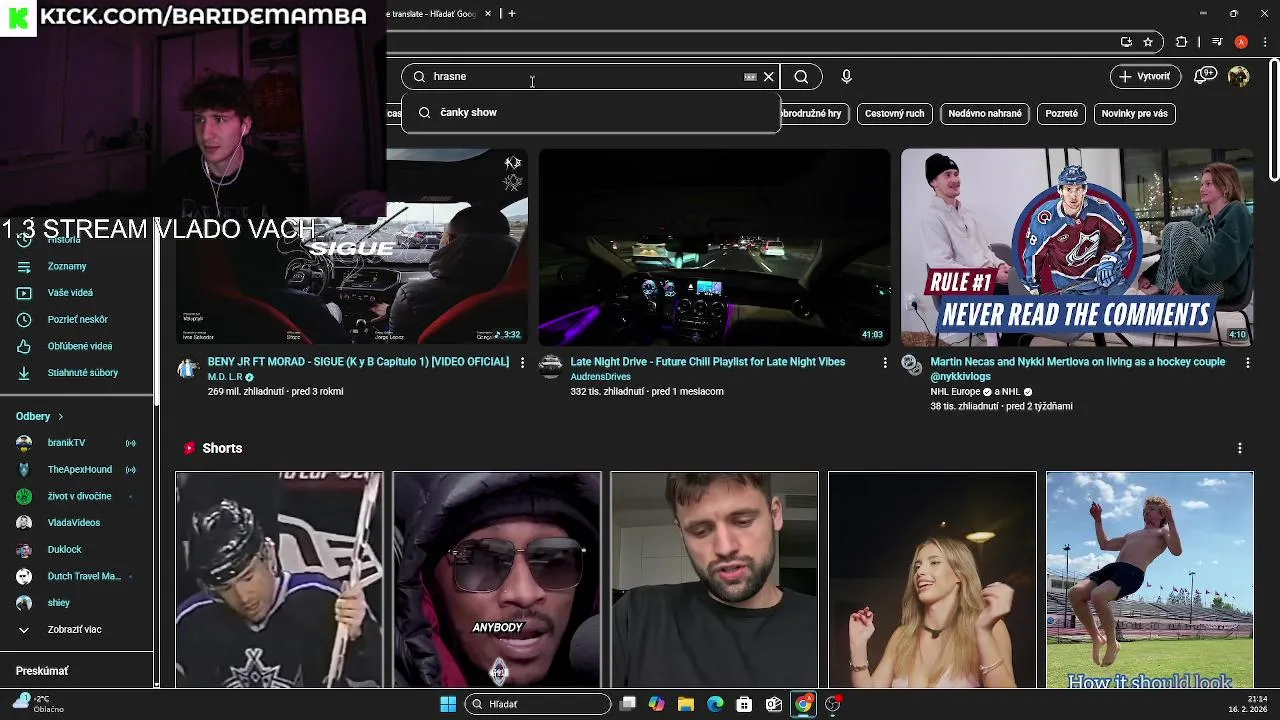Viewport: 1280px width, 720px height.
Task: Open the AudrensDrives channel link
Action: (x=600, y=377)
